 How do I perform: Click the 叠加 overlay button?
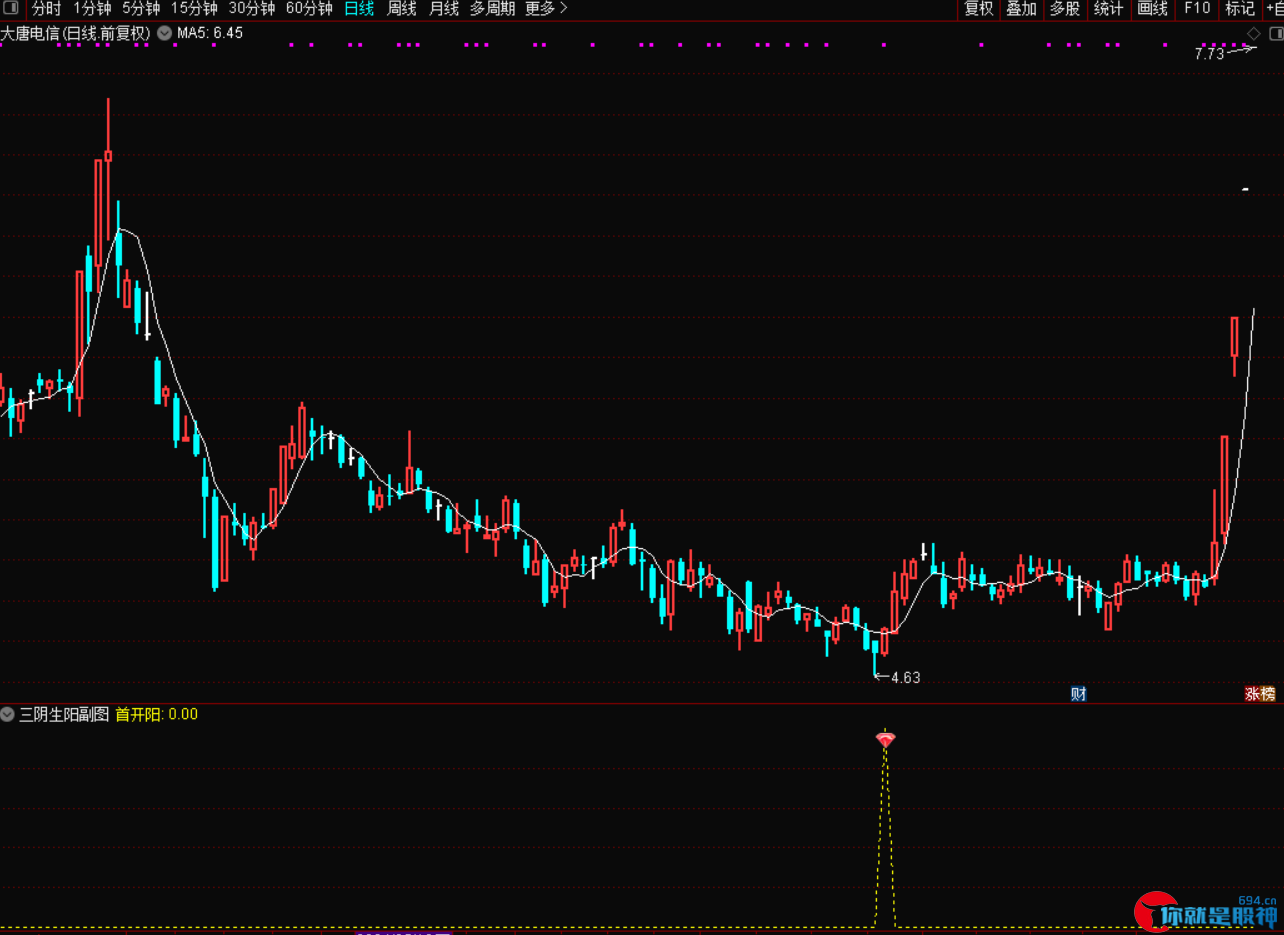1022,9
